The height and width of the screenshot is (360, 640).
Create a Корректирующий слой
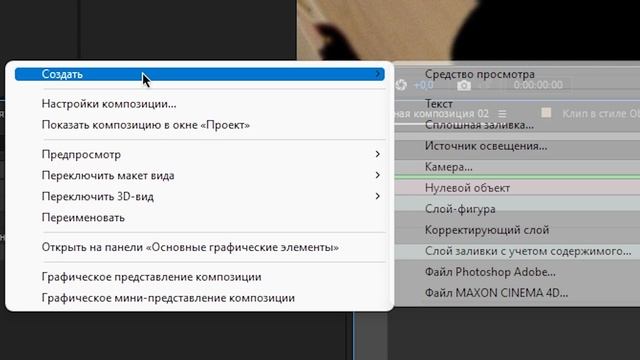(x=487, y=230)
